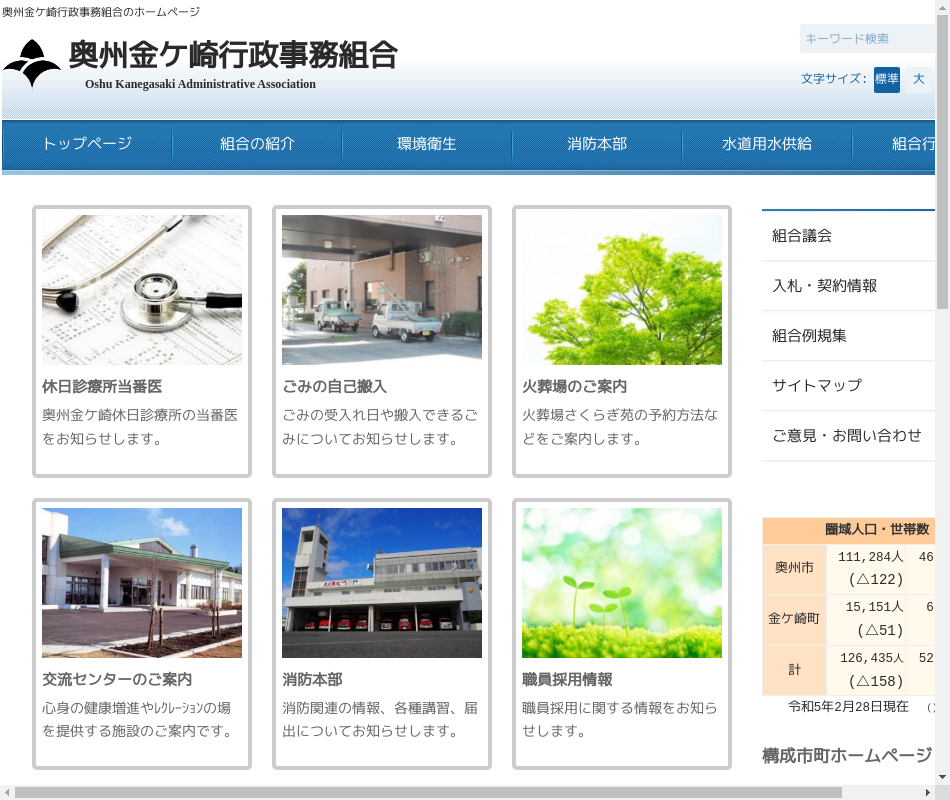950x800 pixels.
Task: Open the トップページ menu item
Action: click(x=87, y=144)
